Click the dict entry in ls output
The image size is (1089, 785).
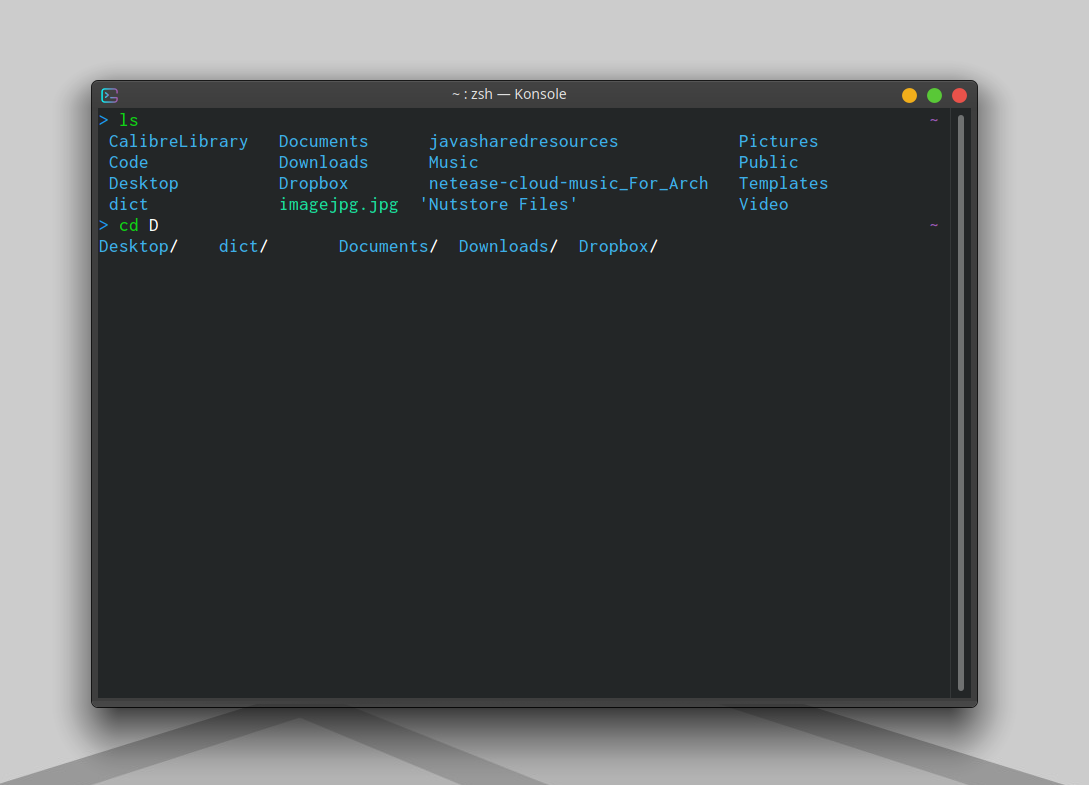(128, 204)
